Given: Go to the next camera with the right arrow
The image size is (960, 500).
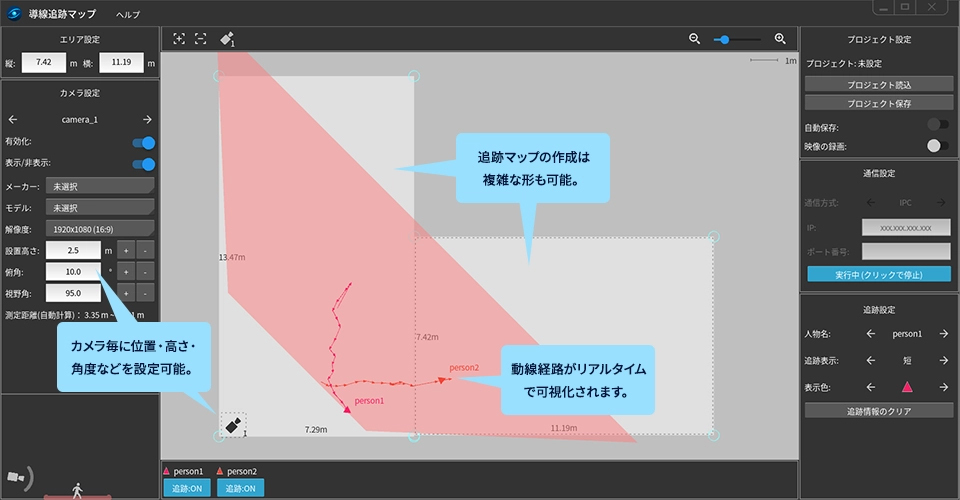Looking at the screenshot, I should coord(147,119).
